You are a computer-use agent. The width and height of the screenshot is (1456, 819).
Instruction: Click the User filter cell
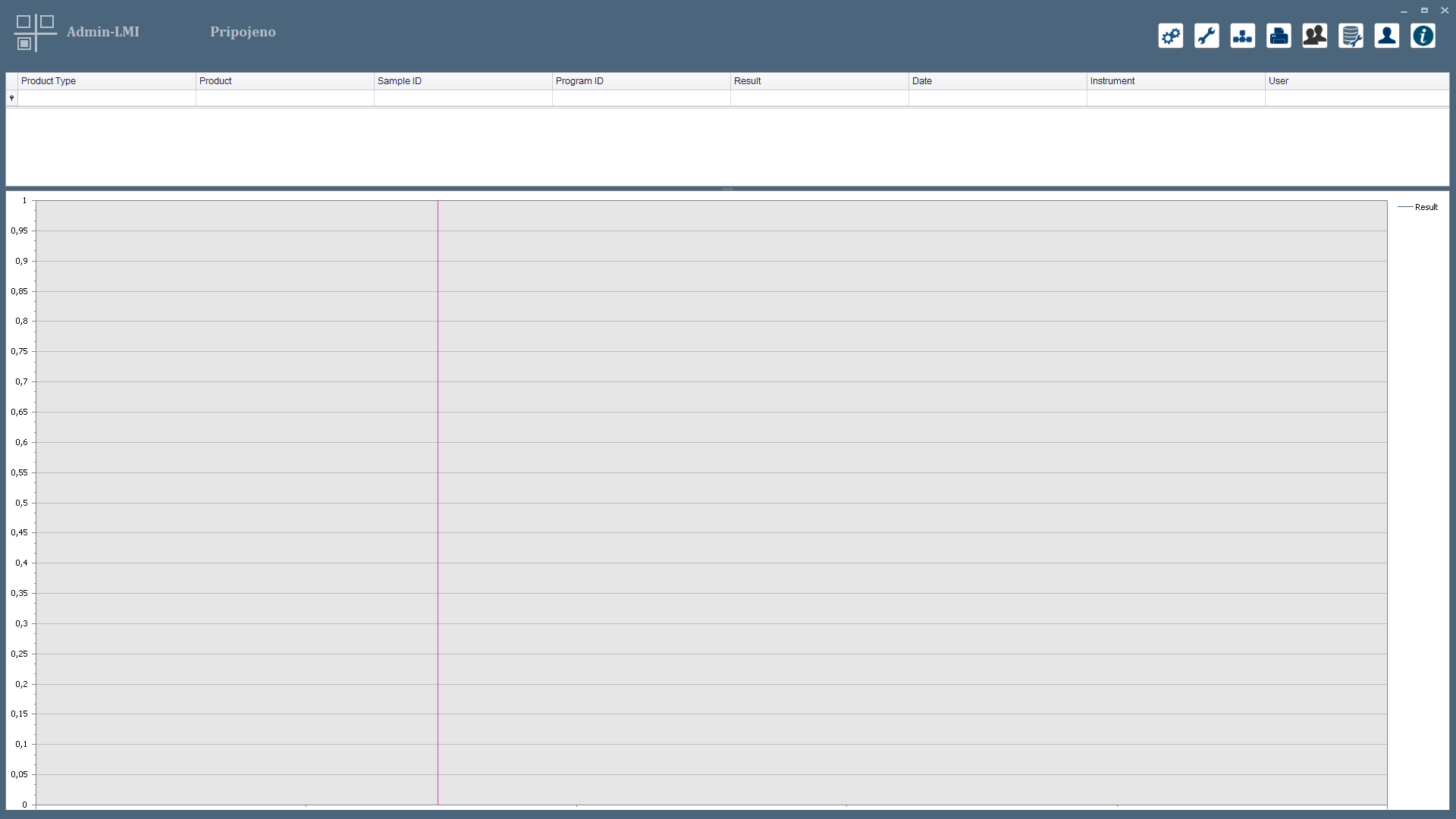tap(1356, 99)
